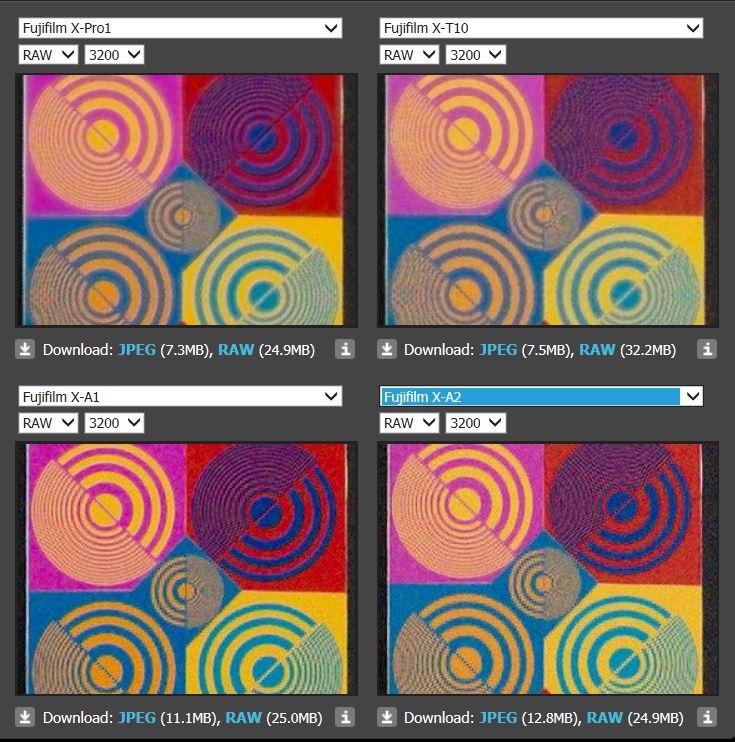Click download icon under X-Pro1 image
Image resolution: width=735 pixels, height=742 pixels.
pyautogui.click(x=25, y=350)
